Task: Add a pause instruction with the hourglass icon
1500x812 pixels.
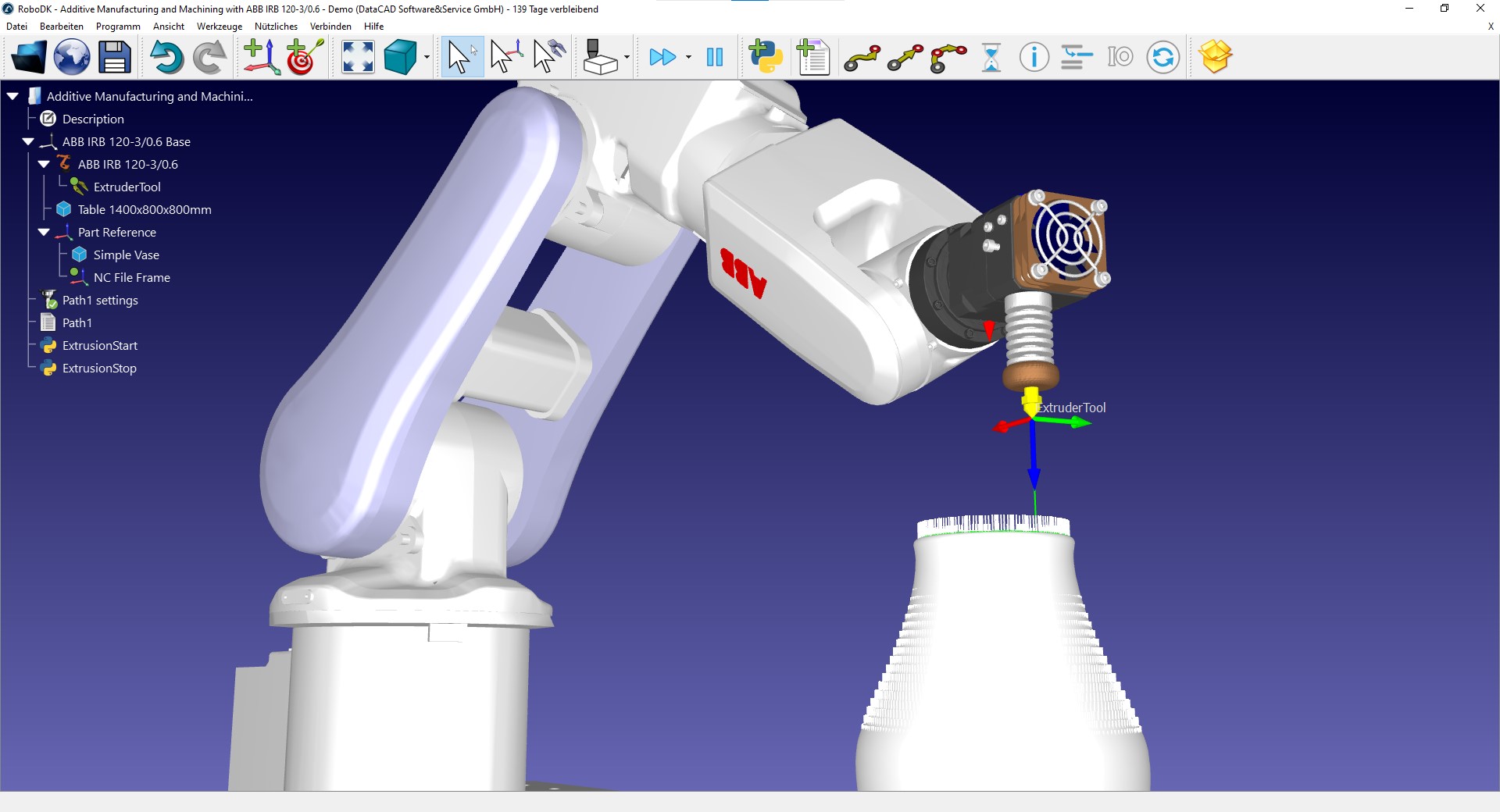Action: click(991, 57)
